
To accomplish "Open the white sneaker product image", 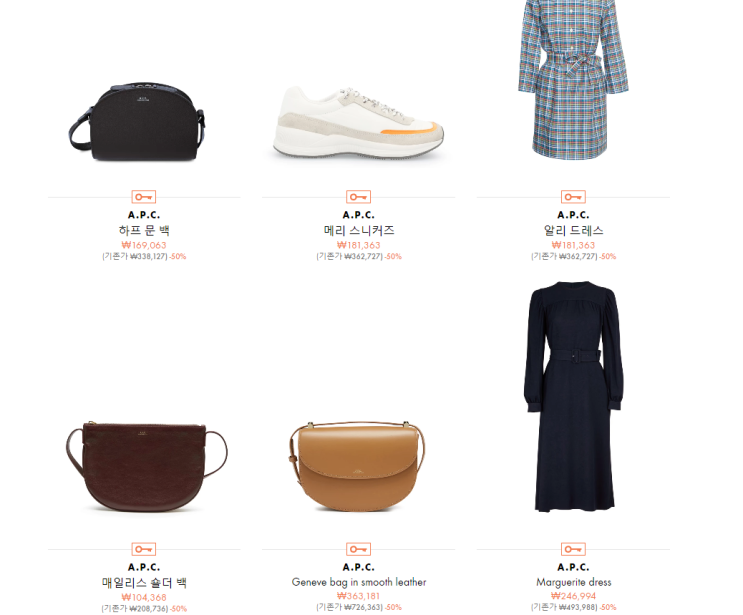I will click(358, 122).
